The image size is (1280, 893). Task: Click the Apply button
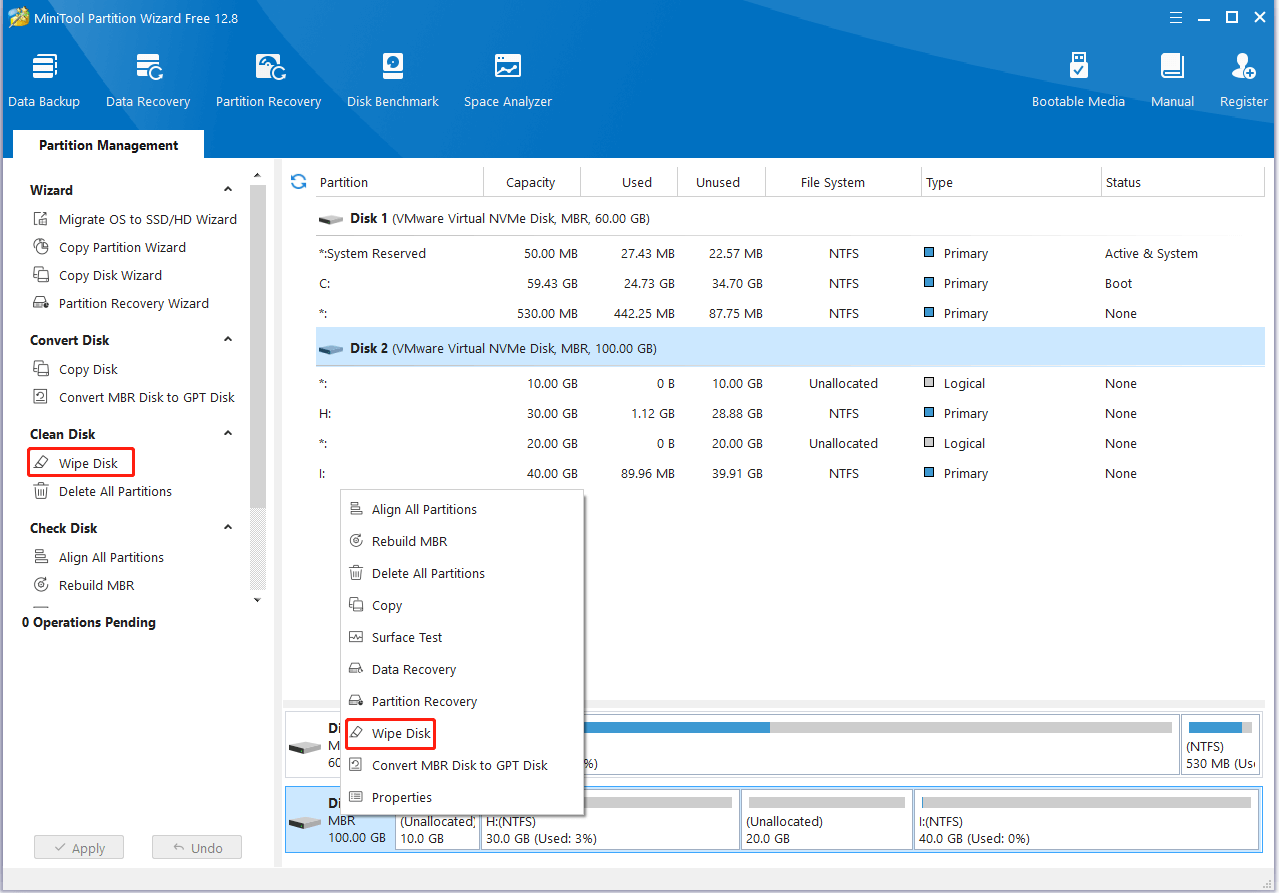pyautogui.click(x=78, y=848)
